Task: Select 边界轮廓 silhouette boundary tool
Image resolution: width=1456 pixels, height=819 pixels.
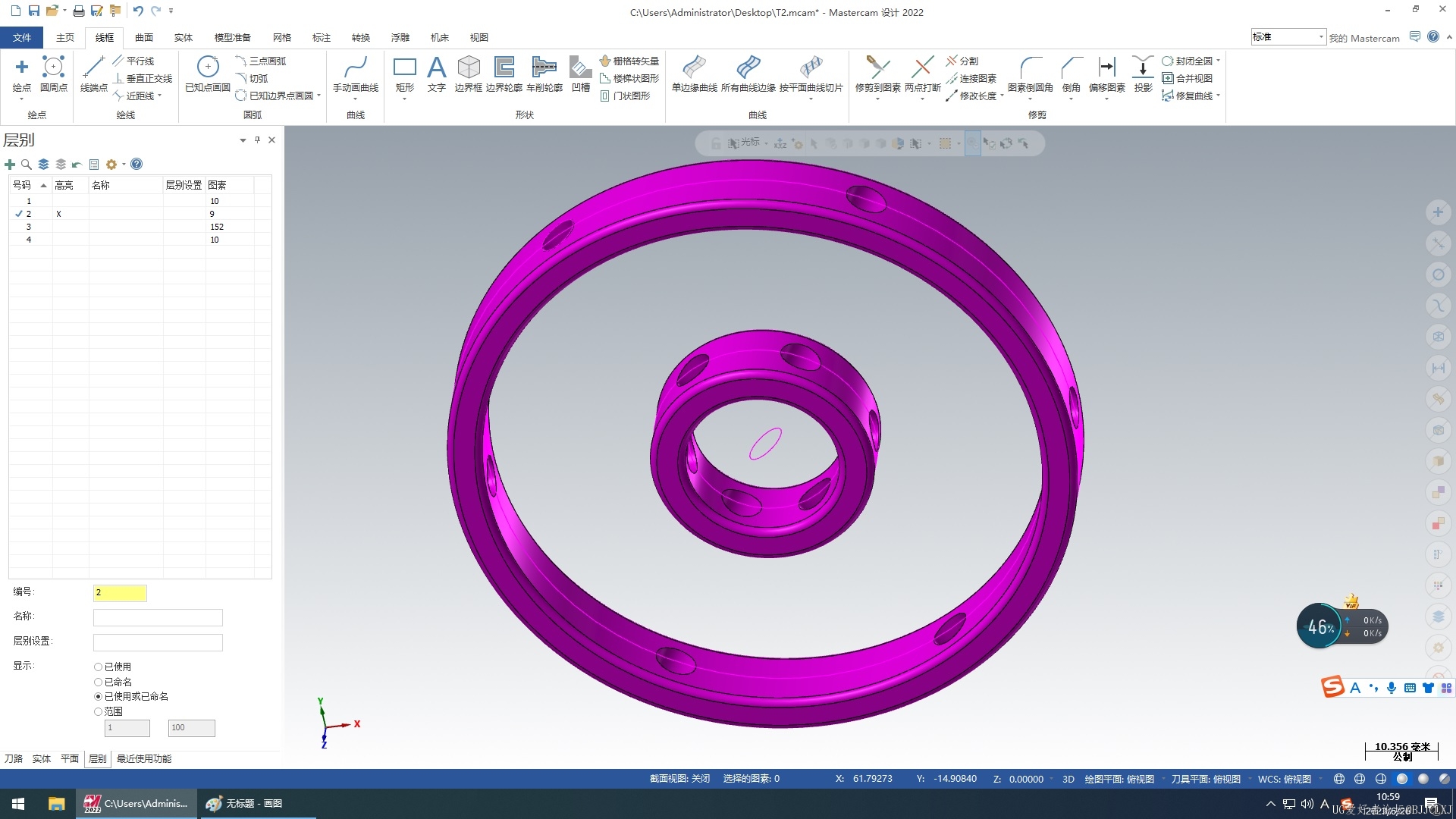Action: coord(504,74)
